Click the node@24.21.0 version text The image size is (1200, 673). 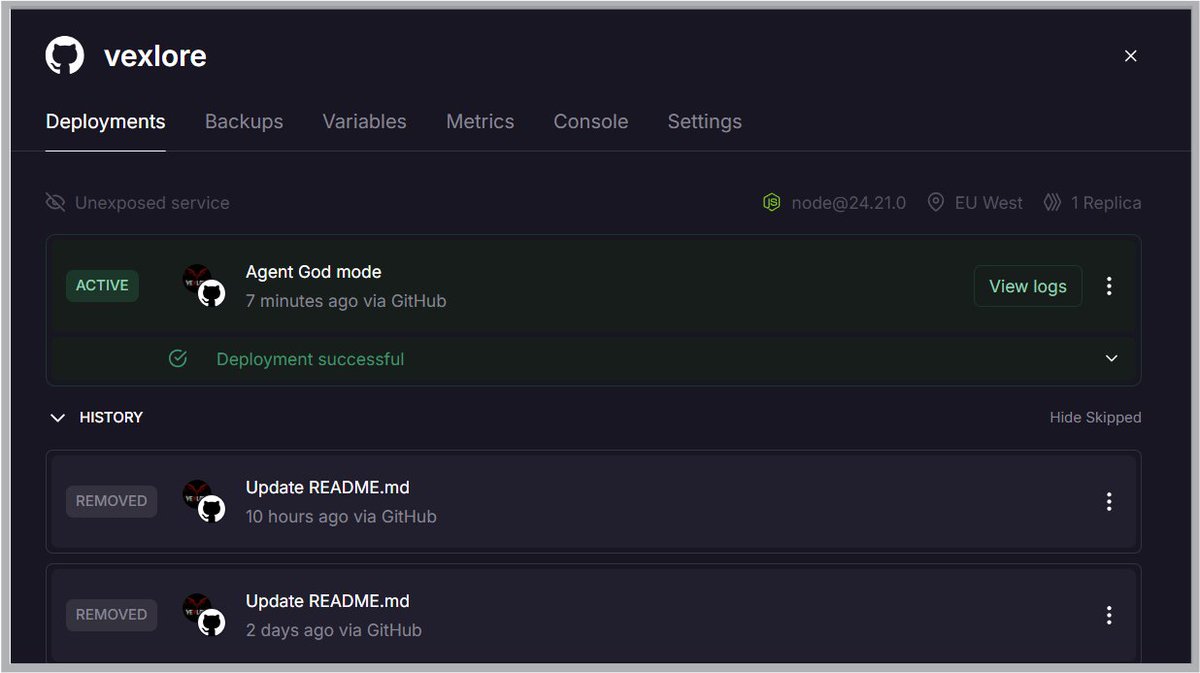[849, 203]
